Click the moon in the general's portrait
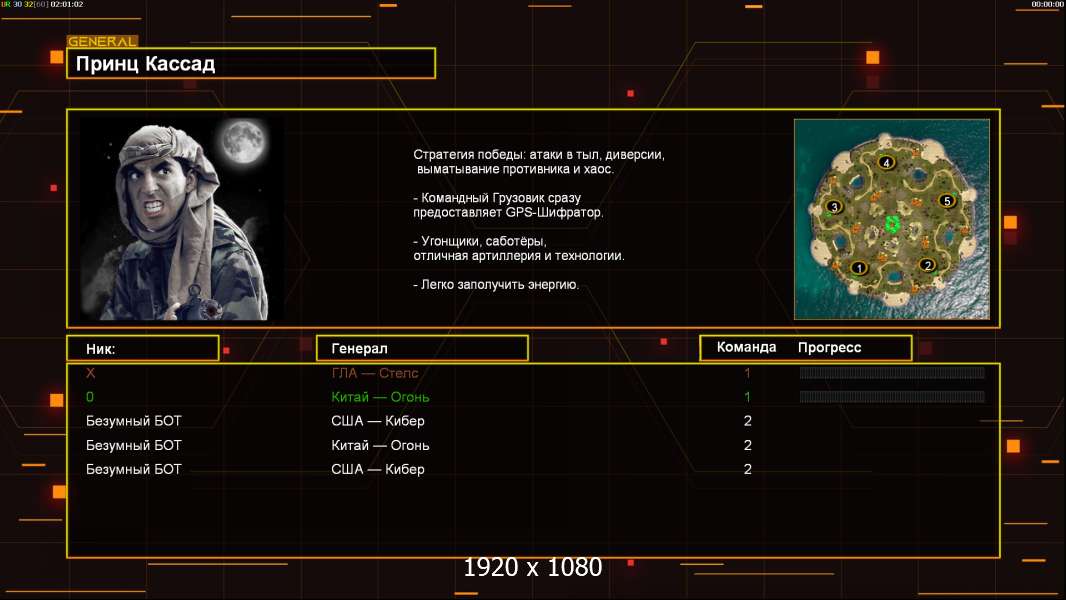 coord(242,141)
